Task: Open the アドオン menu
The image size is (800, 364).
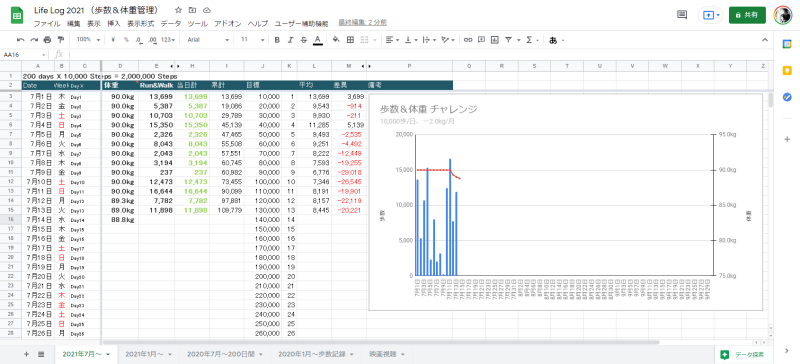Action: coord(228,23)
